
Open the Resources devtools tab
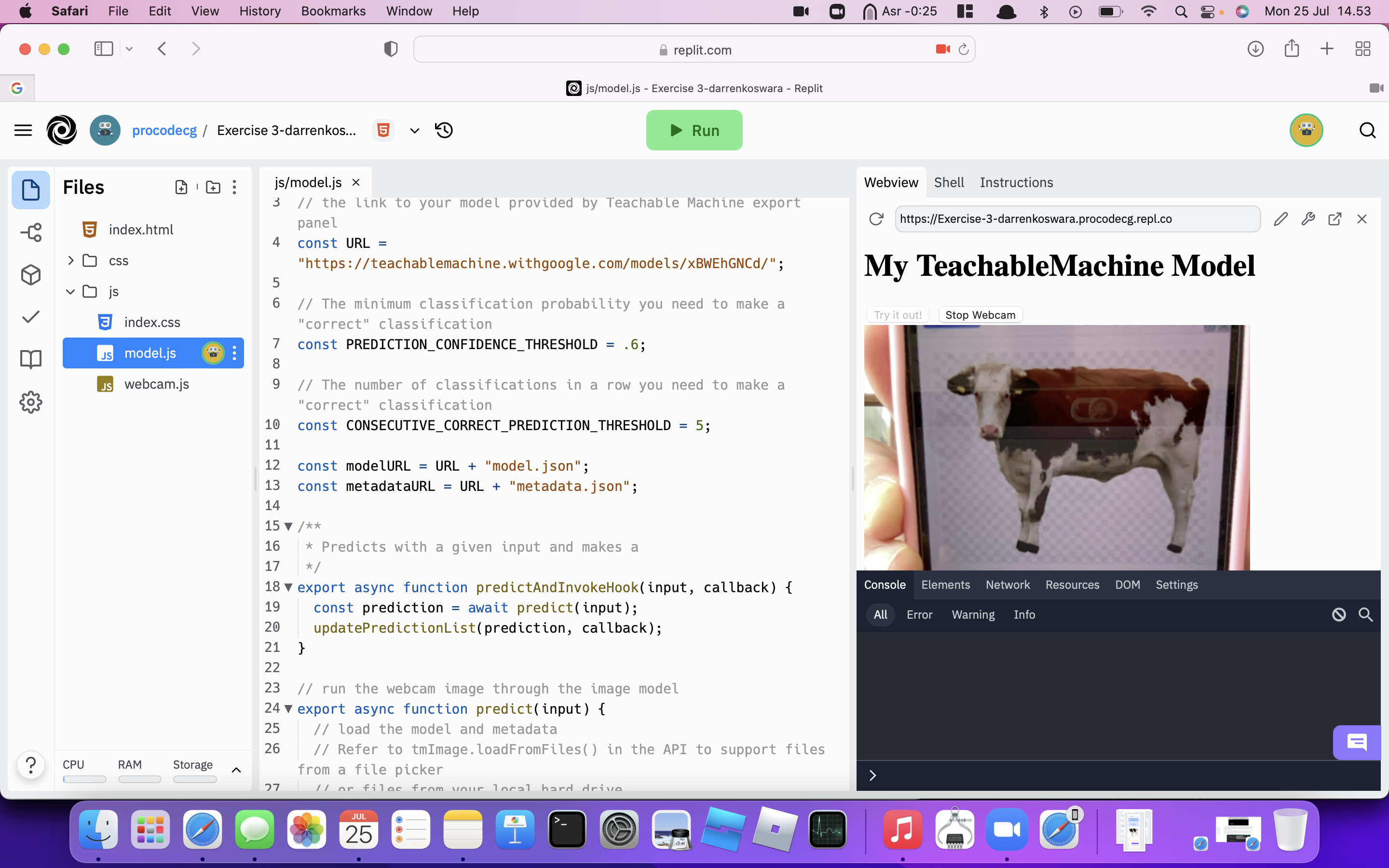(1072, 584)
